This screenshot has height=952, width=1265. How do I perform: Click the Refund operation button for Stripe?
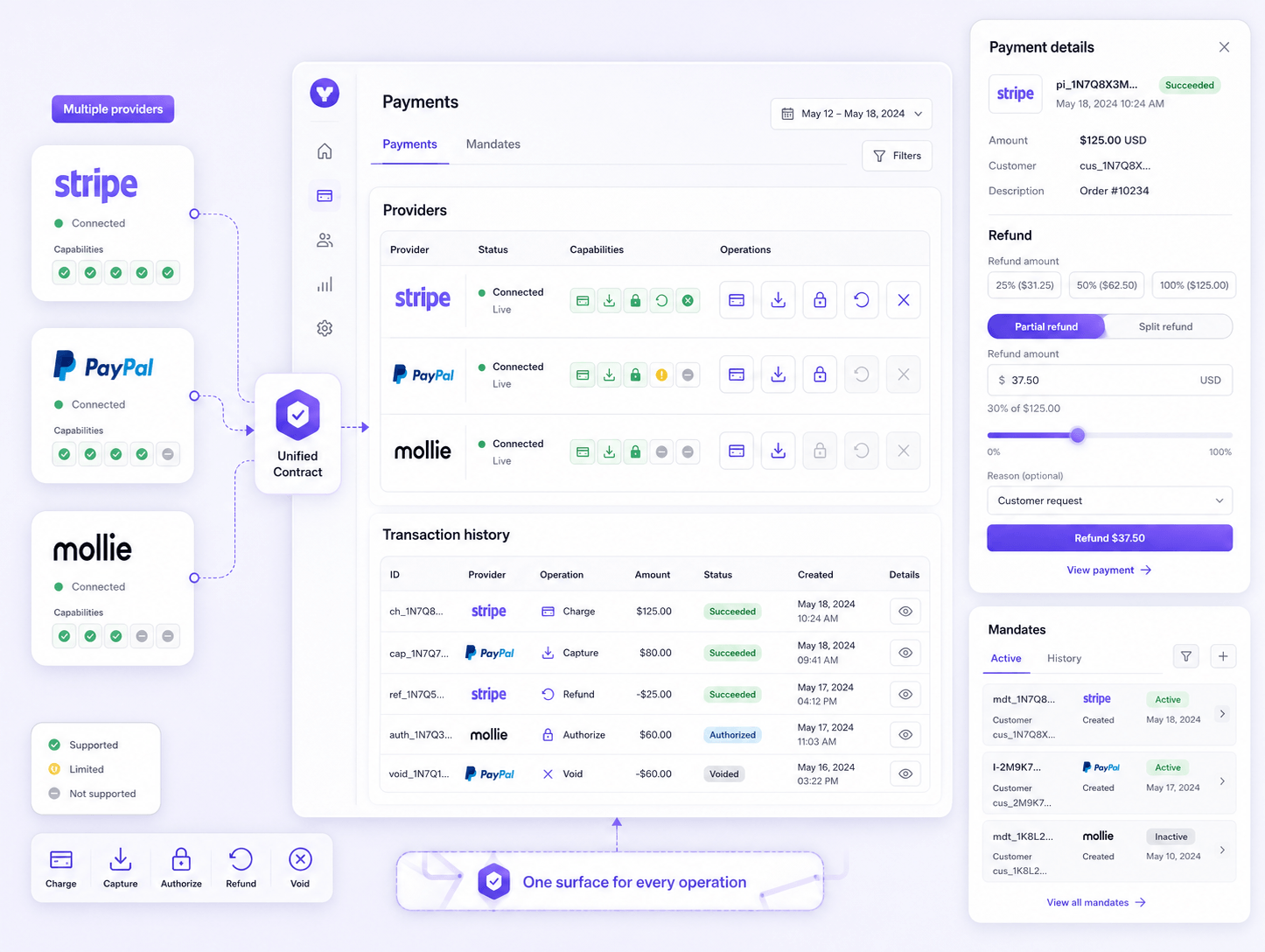[862, 300]
